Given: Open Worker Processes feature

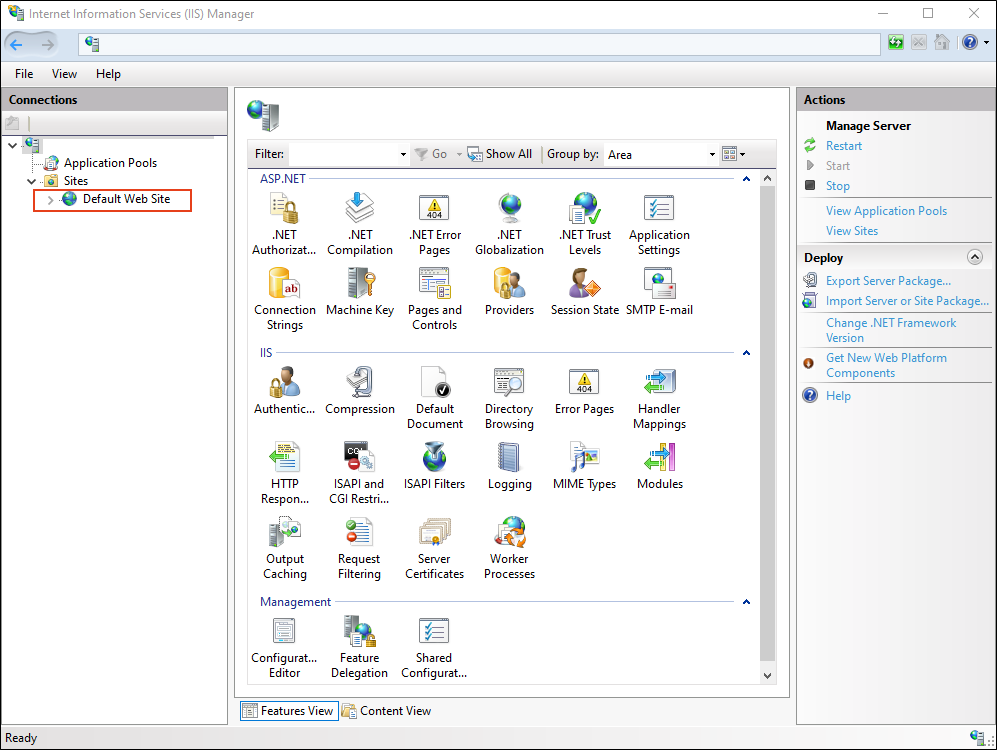Looking at the screenshot, I should coord(509,549).
